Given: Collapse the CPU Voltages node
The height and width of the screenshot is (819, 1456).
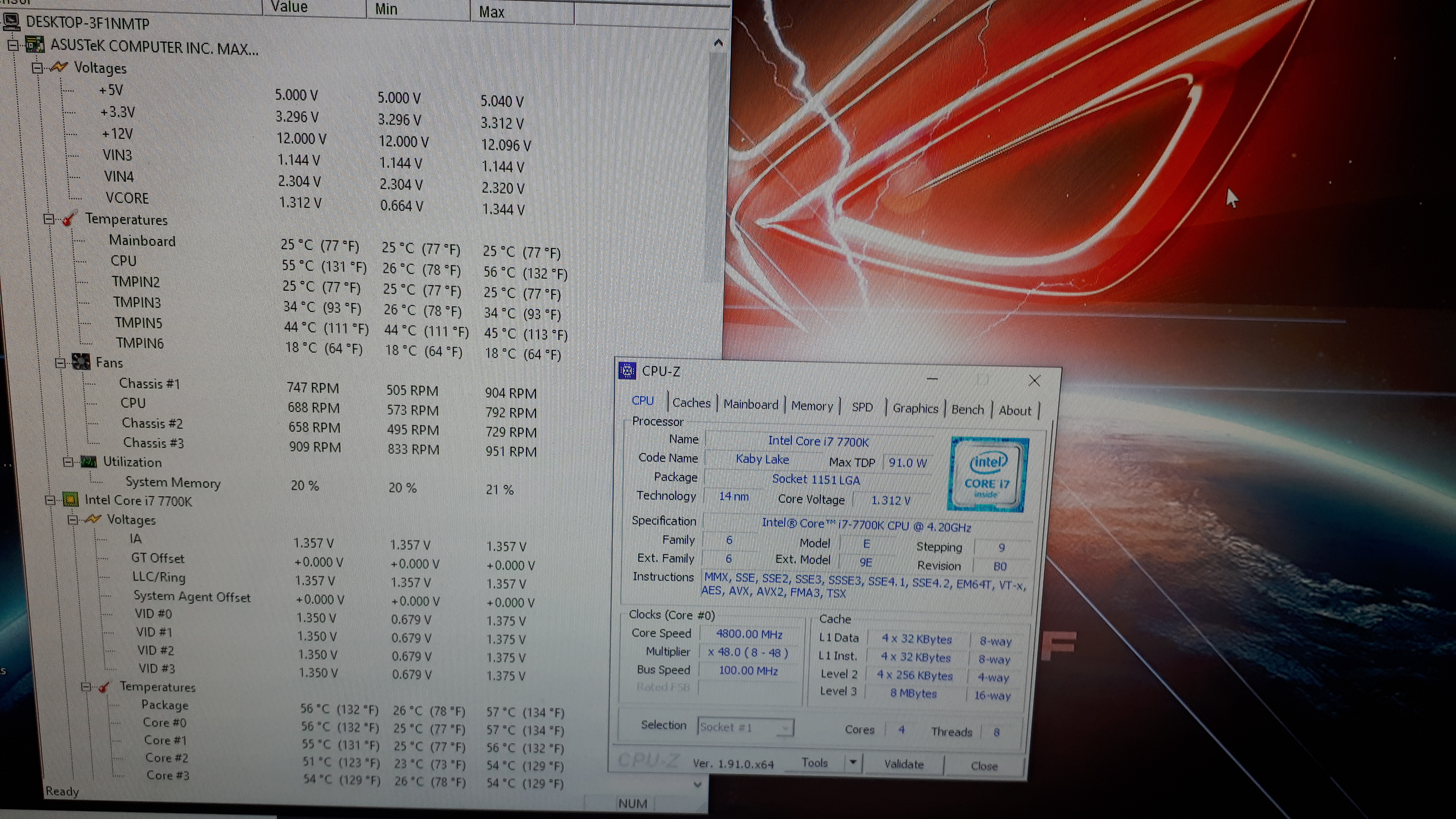Looking at the screenshot, I should (x=73, y=519).
